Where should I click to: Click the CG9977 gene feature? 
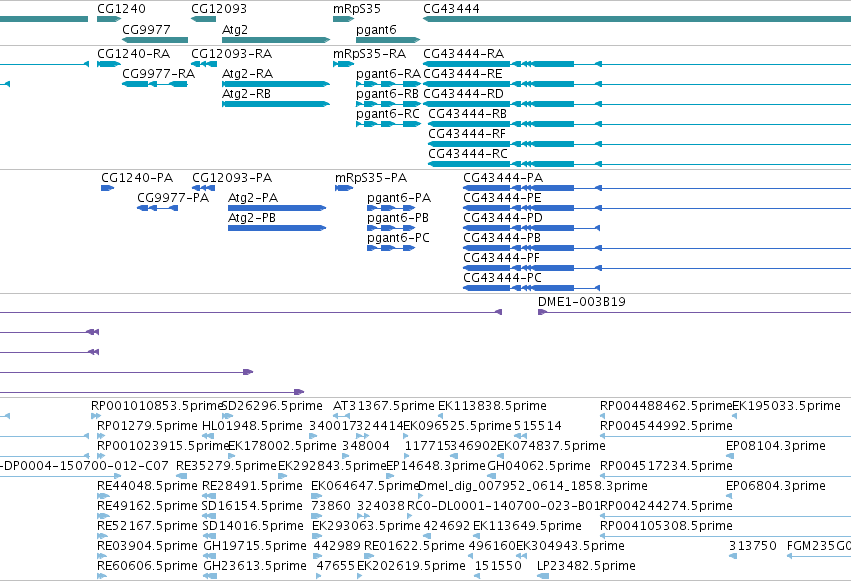pos(155,40)
